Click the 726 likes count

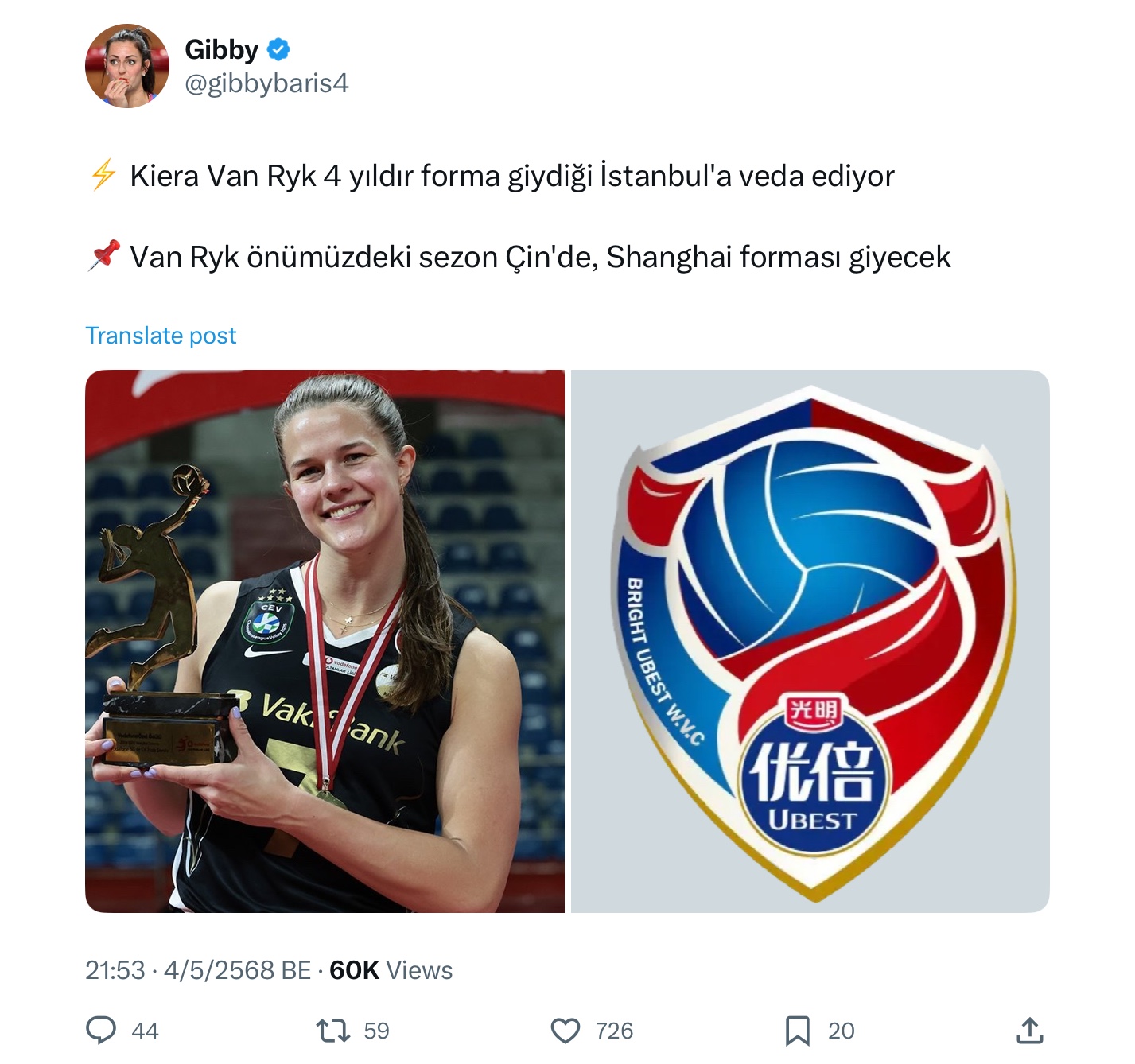pyautogui.click(x=614, y=1031)
